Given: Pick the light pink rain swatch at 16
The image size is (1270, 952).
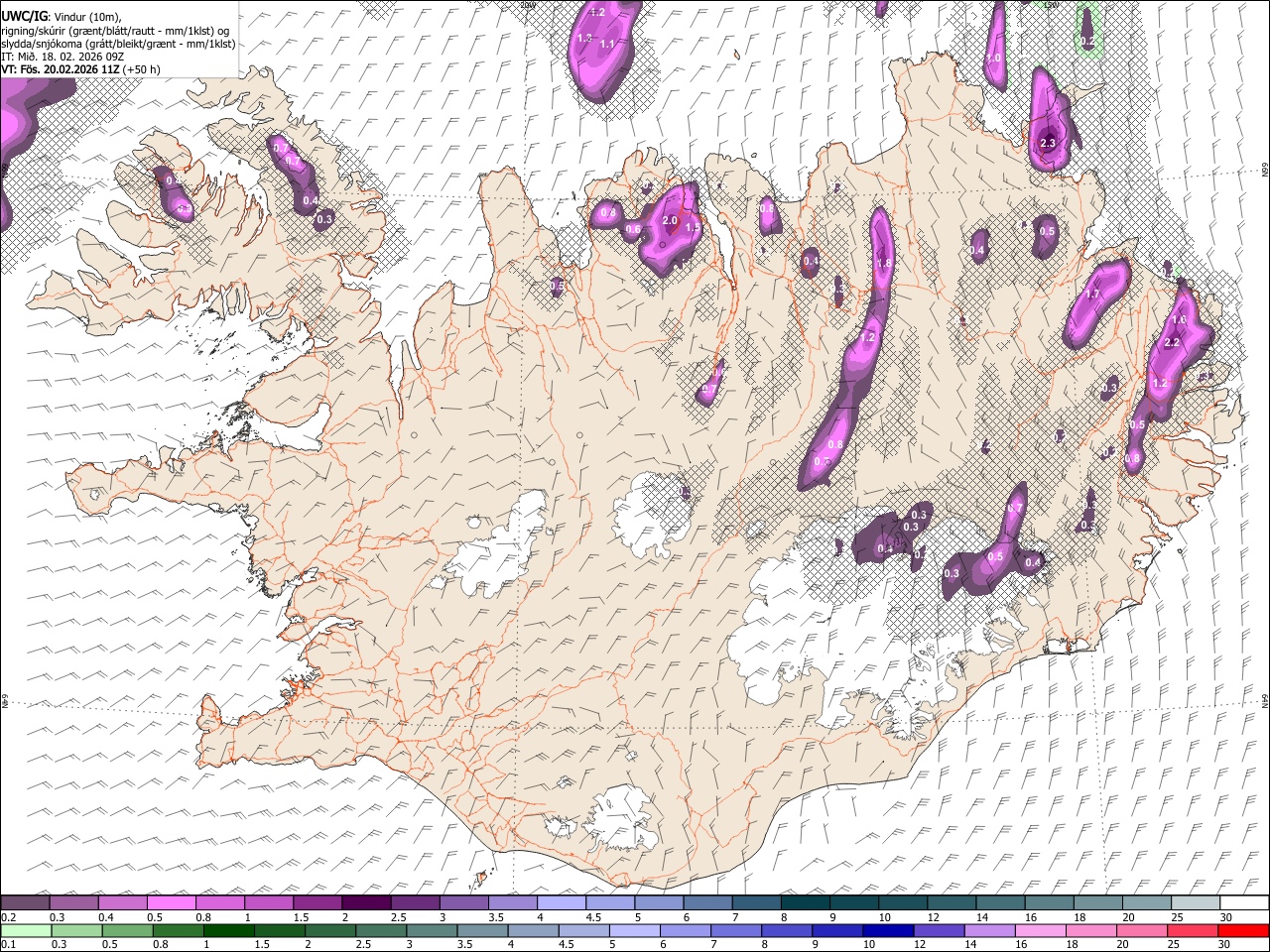Looking at the screenshot, I should pyautogui.click(x=1042, y=931).
